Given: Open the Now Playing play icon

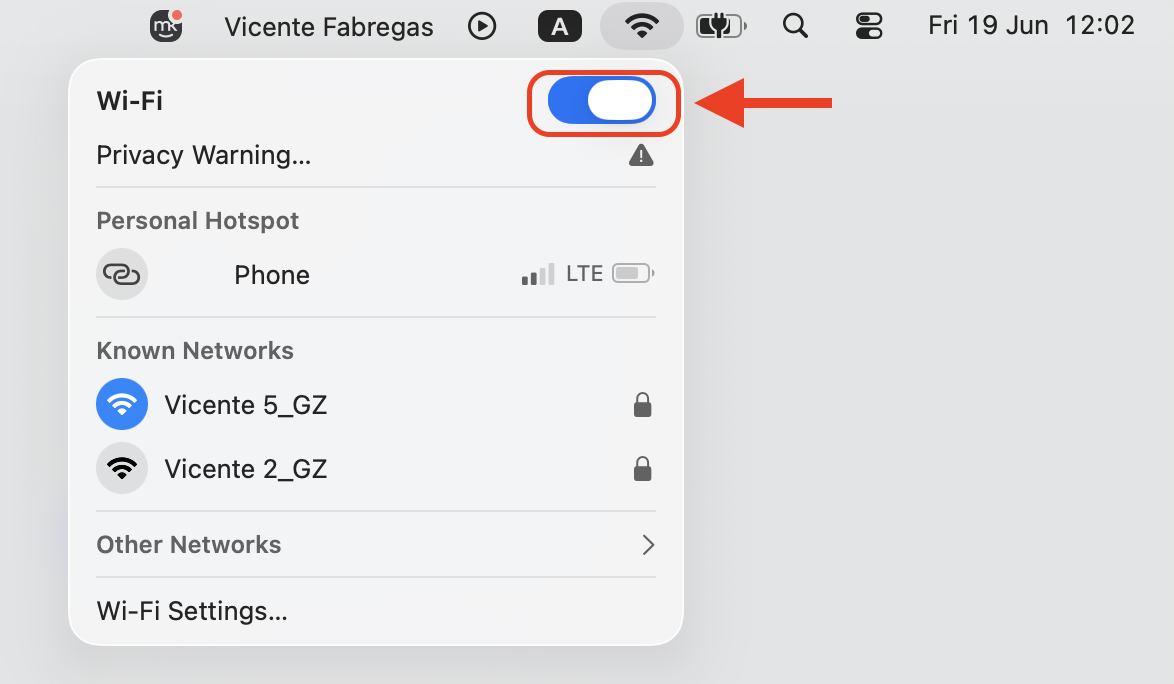Looking at the screenshot, I should (482, 26).
